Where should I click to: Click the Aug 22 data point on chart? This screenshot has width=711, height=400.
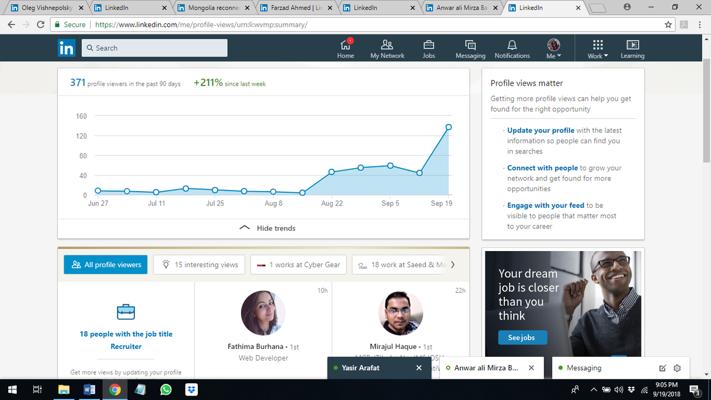point(331,172)
